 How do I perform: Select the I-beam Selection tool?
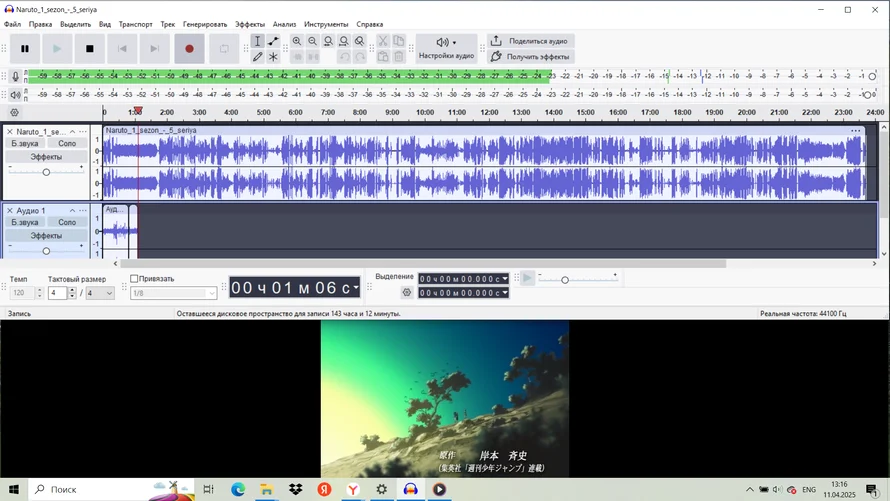257,41
